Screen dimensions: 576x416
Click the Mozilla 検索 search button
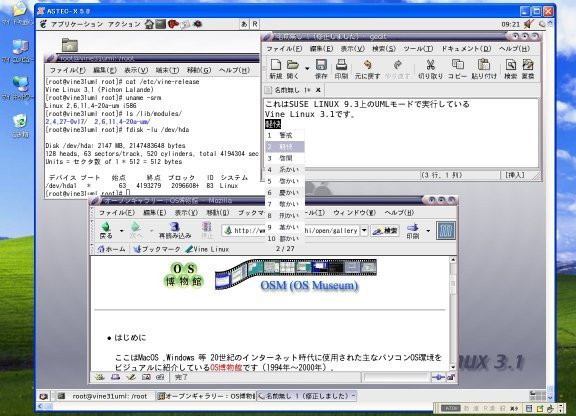pyautogui.click(x=385, y=231)
